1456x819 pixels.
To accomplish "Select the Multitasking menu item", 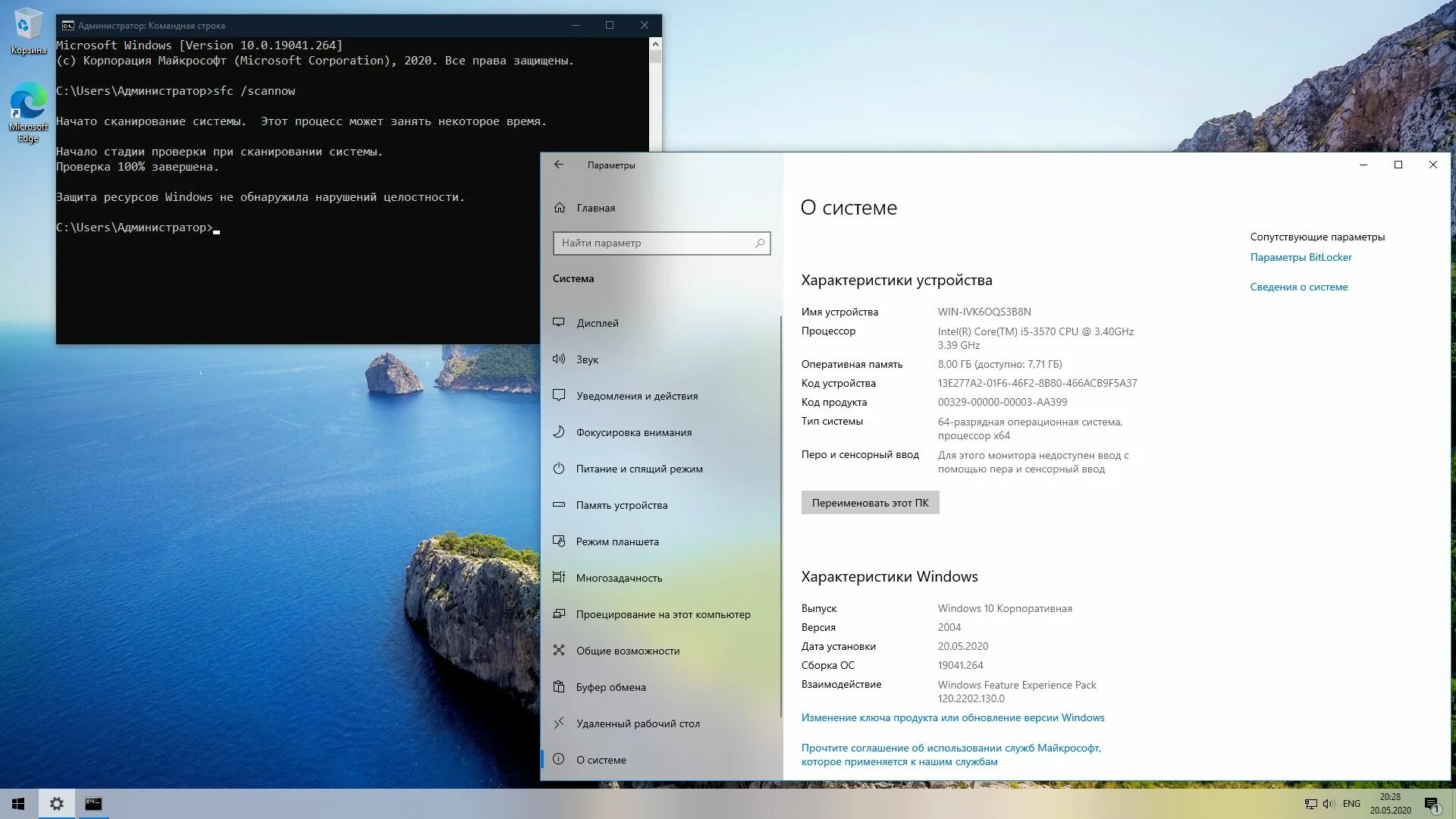I will (619, 578).
